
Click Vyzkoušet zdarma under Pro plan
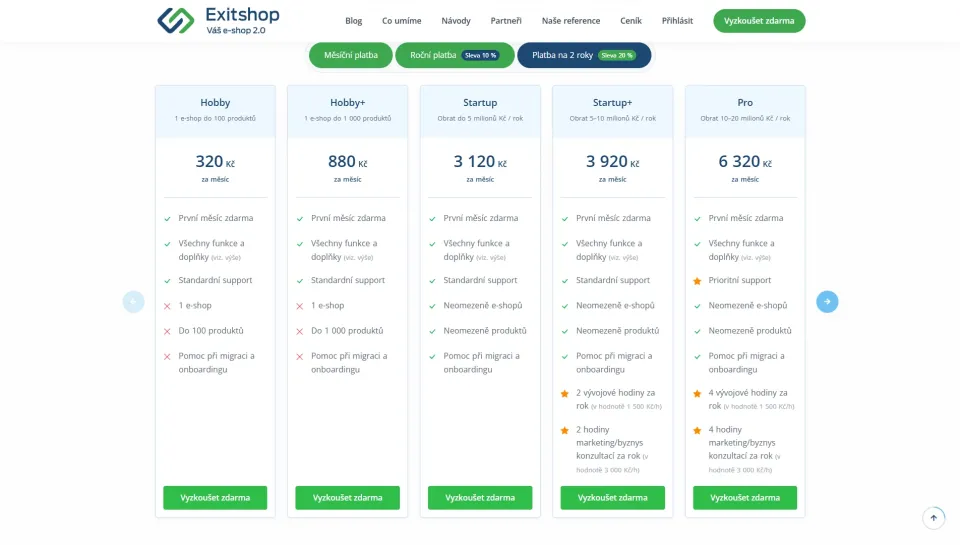pyautogui.click(x=744, y=497)
